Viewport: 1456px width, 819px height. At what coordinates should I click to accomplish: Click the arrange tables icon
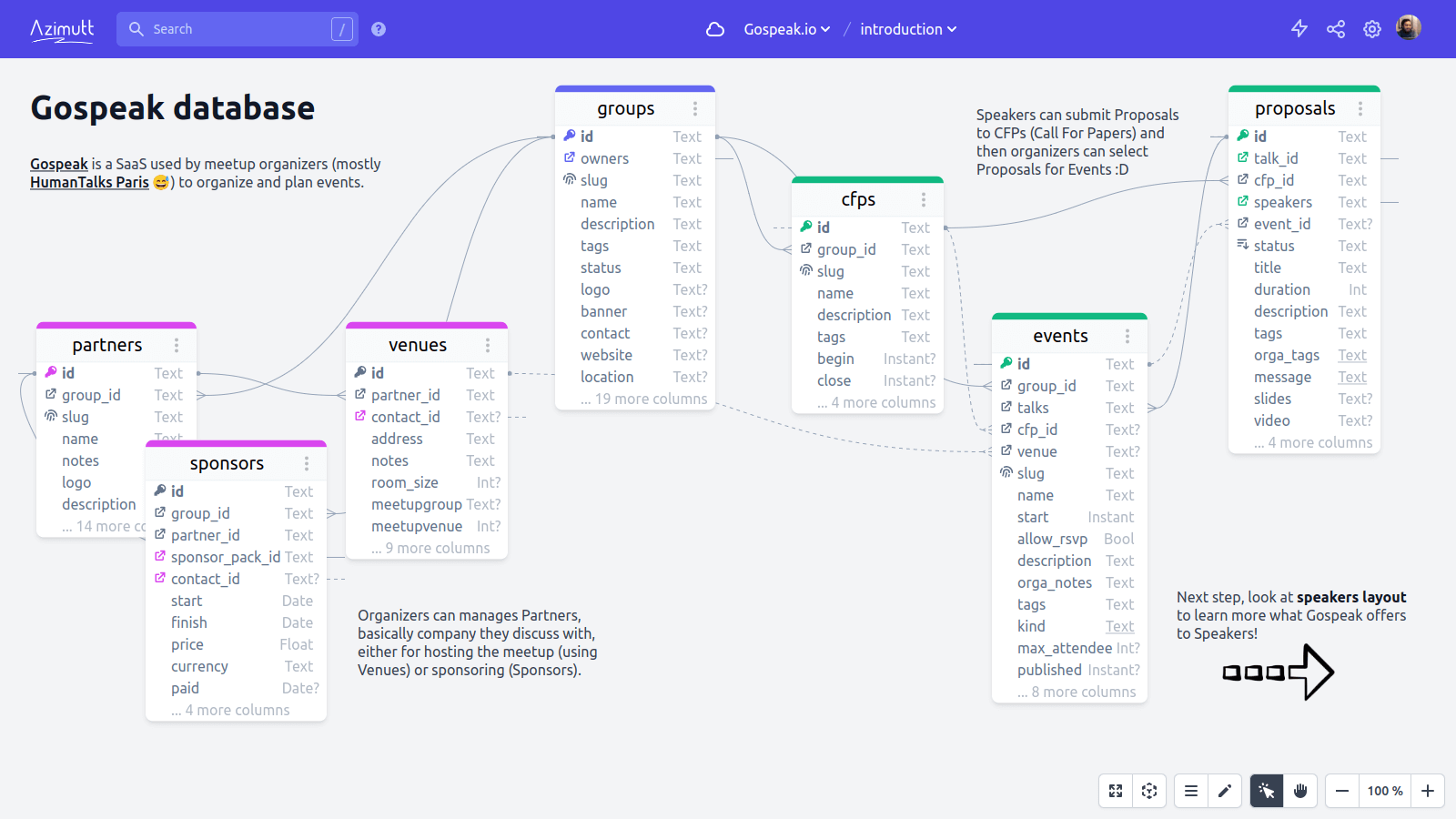coord(1149,791)
